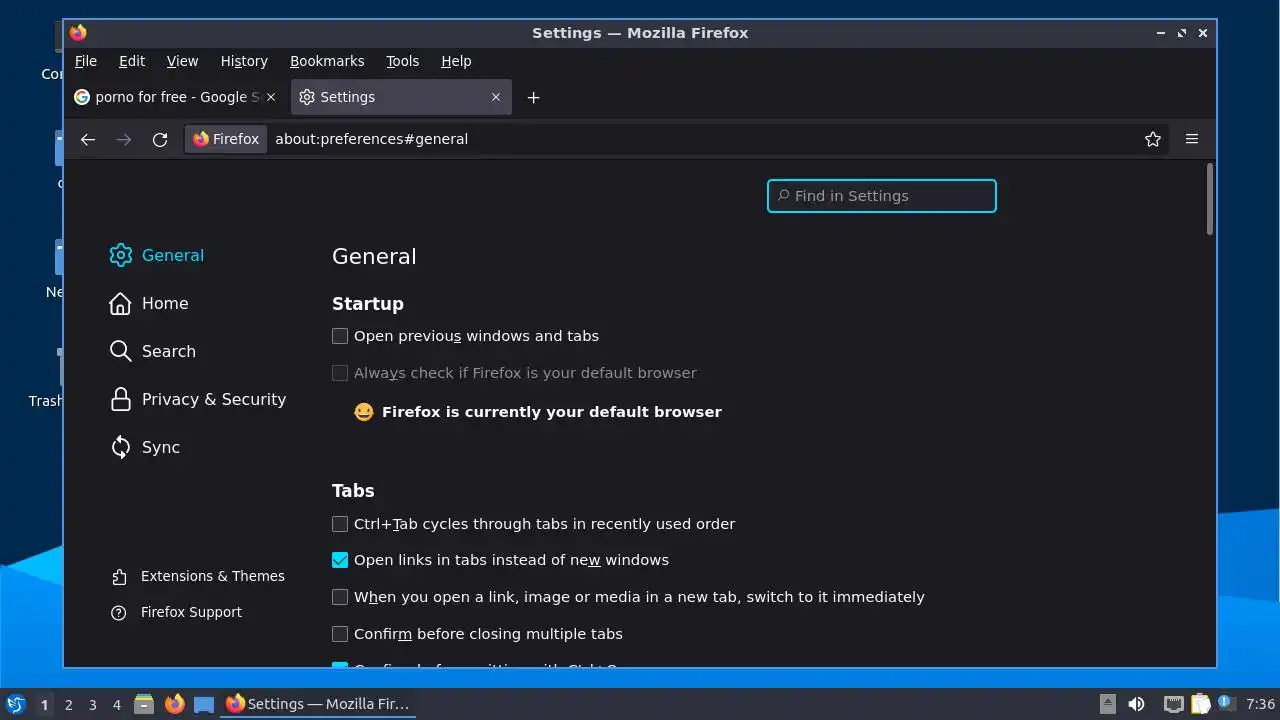The width and height of the screenshot is (1280, 720).
Task: Open the clipboard tray icon
Action: pos(1200,704)
